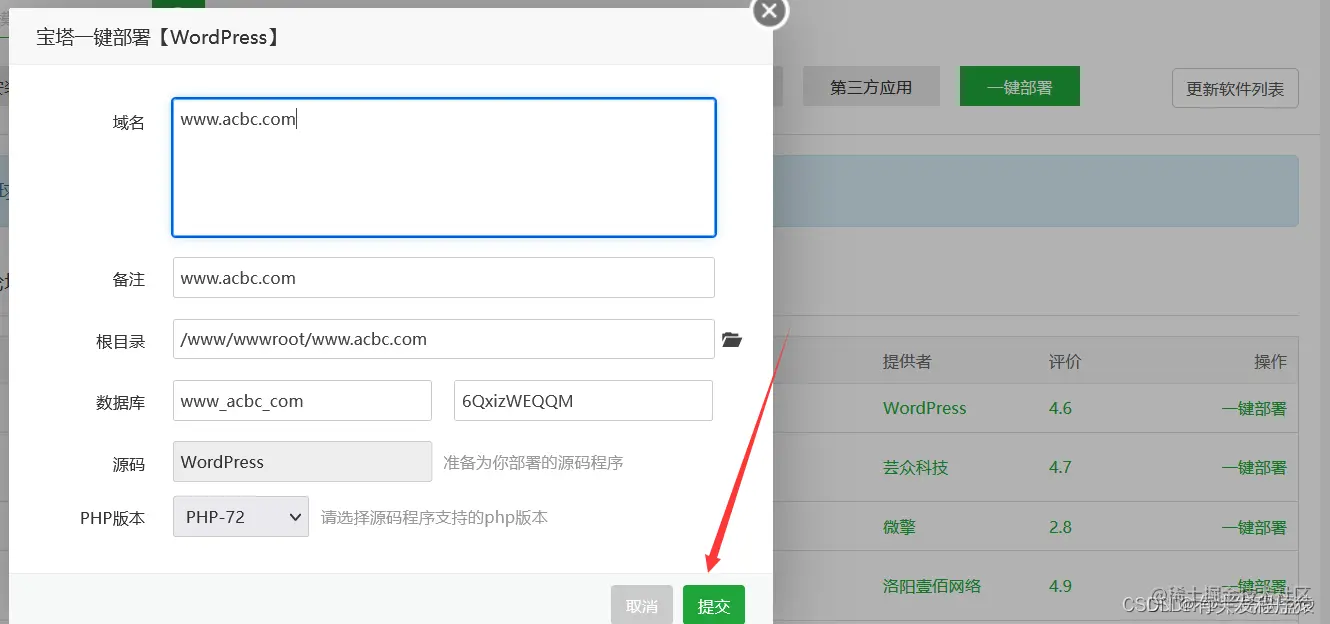Edit the root directory path field
Image resolution: width=1330 pixels, height=624 pixels.
point(444,339)
